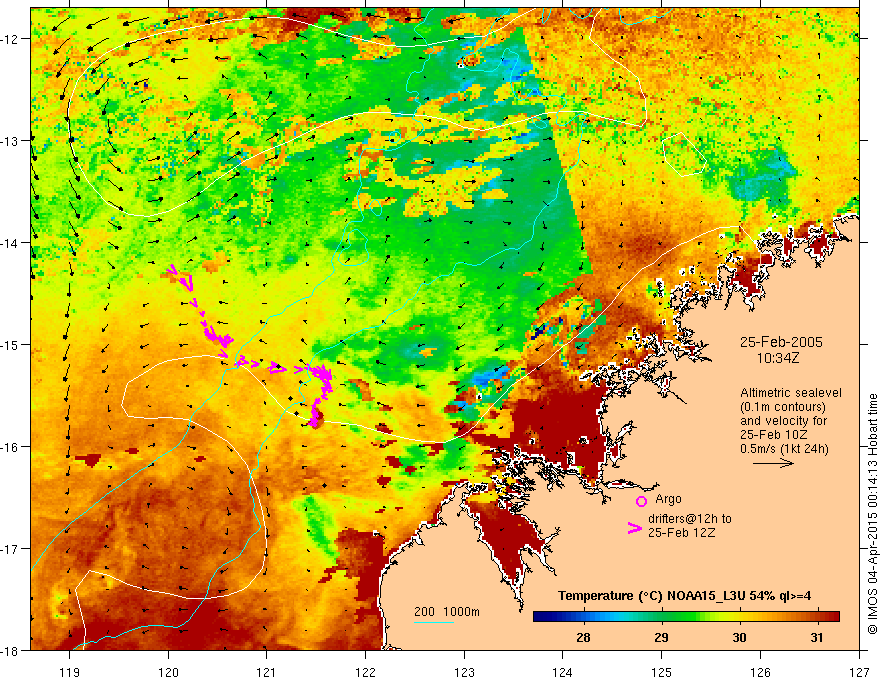Click the temperature colour bar

(686, 616)
